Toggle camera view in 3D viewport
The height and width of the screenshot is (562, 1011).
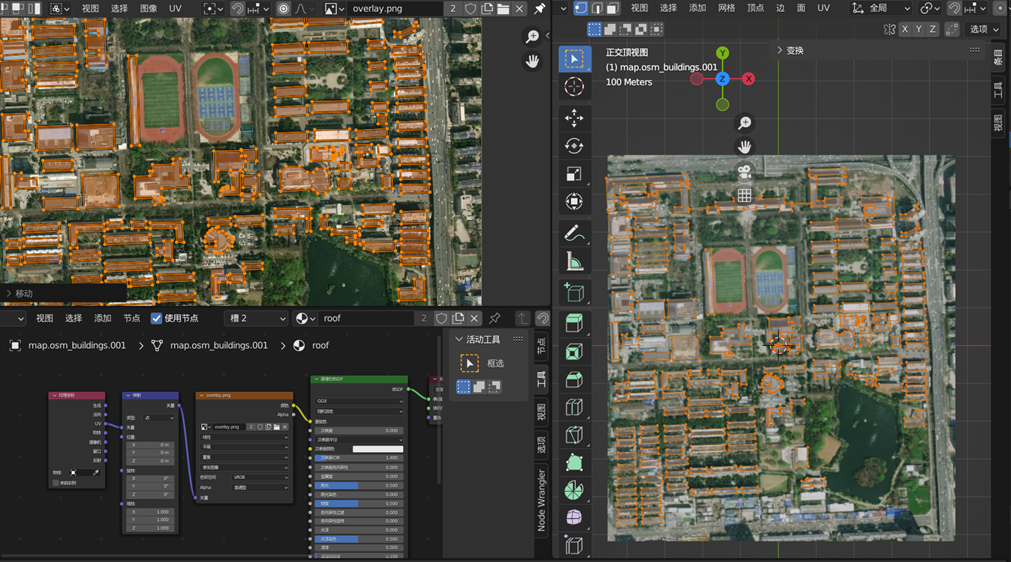744,171
